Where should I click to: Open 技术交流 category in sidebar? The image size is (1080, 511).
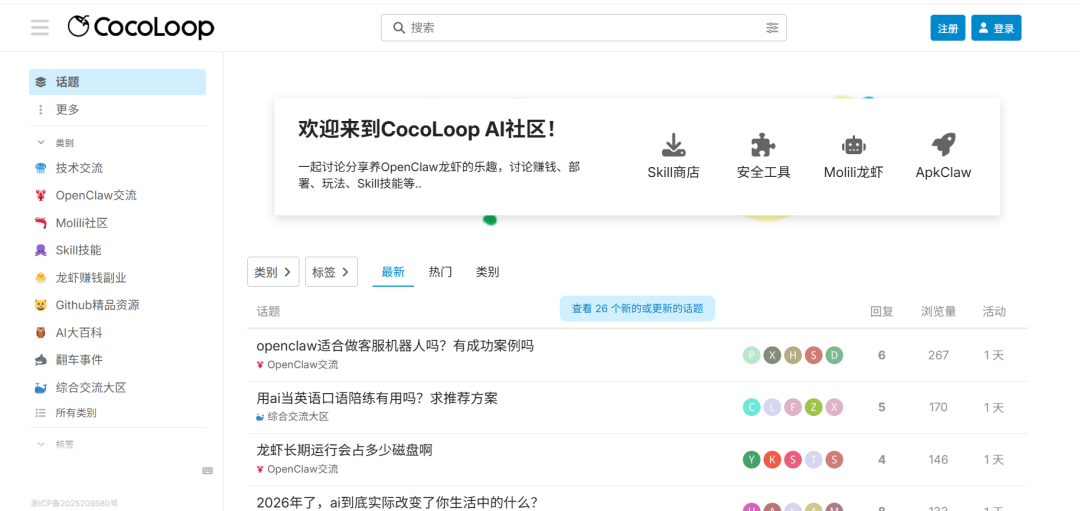[x=79, y=168]
